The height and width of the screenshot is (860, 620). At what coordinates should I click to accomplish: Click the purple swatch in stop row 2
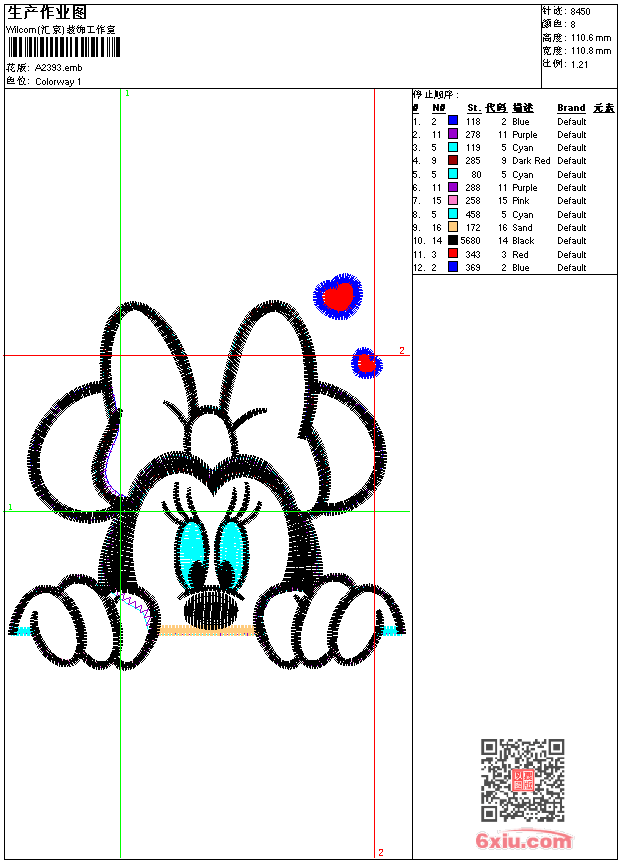[453, 134]
